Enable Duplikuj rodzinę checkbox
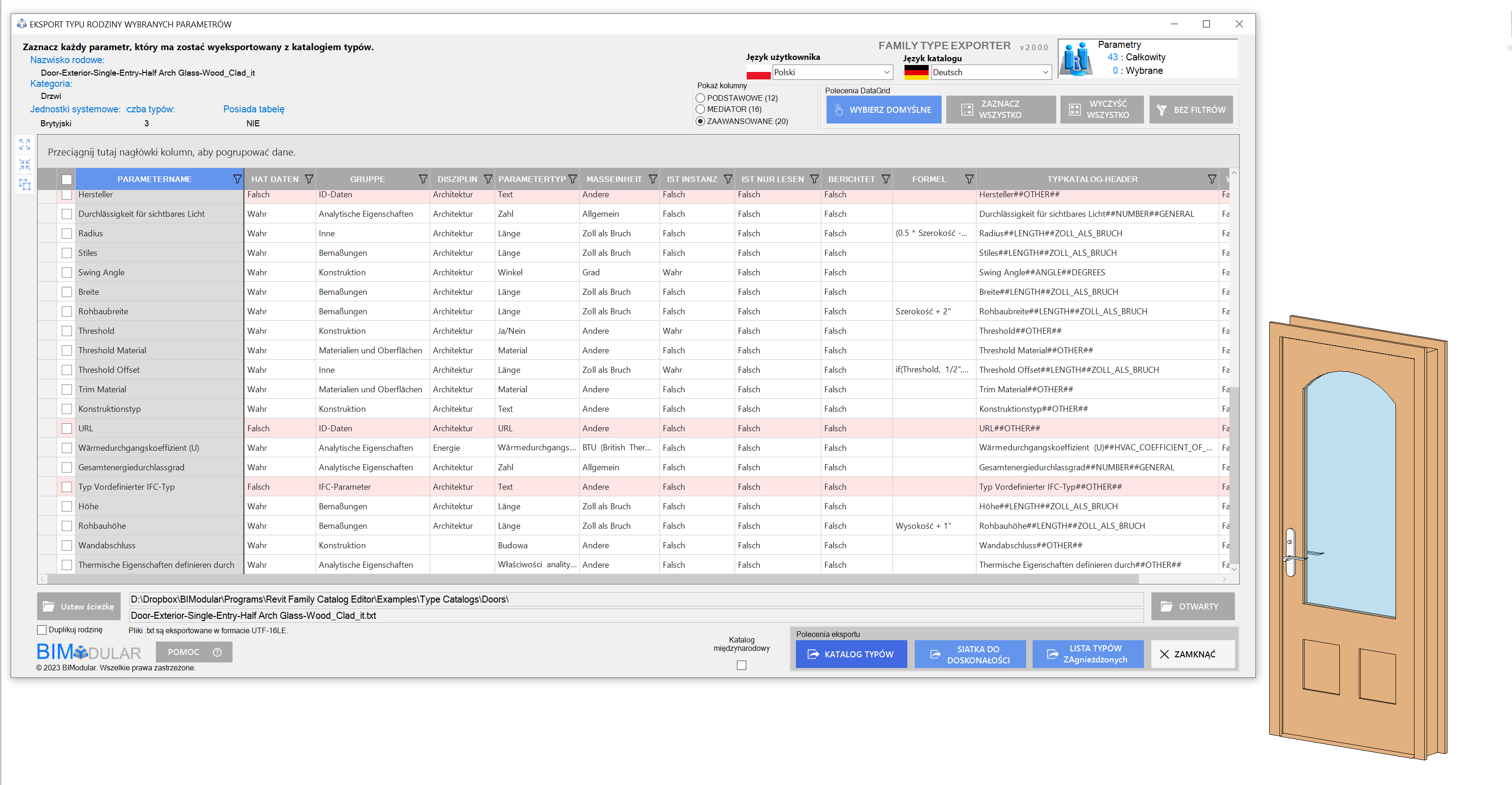Image resolution: width=1512 pixels, height=785 pixels. click(42, 629)
